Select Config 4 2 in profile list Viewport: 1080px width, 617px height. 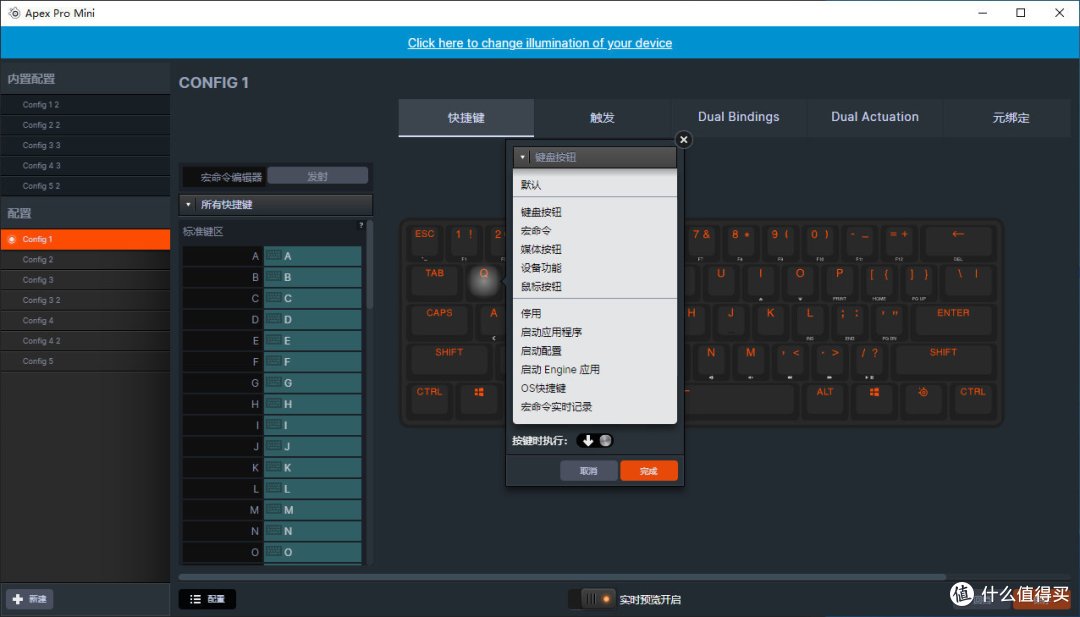pos(85,341)
